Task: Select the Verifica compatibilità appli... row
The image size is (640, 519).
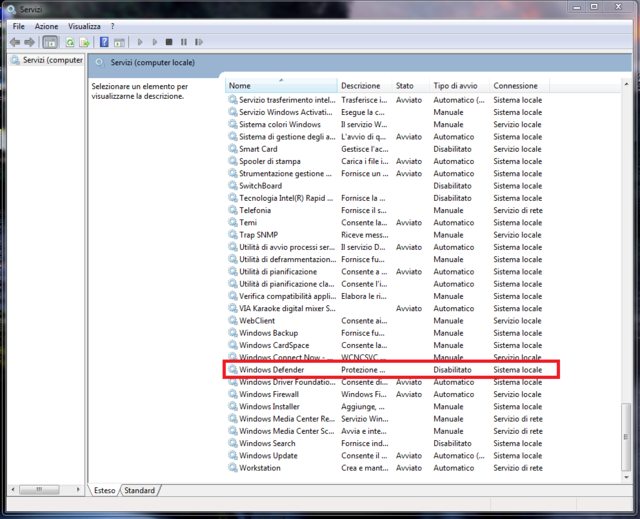Action: pyautogui.click(x=385, y=296)
